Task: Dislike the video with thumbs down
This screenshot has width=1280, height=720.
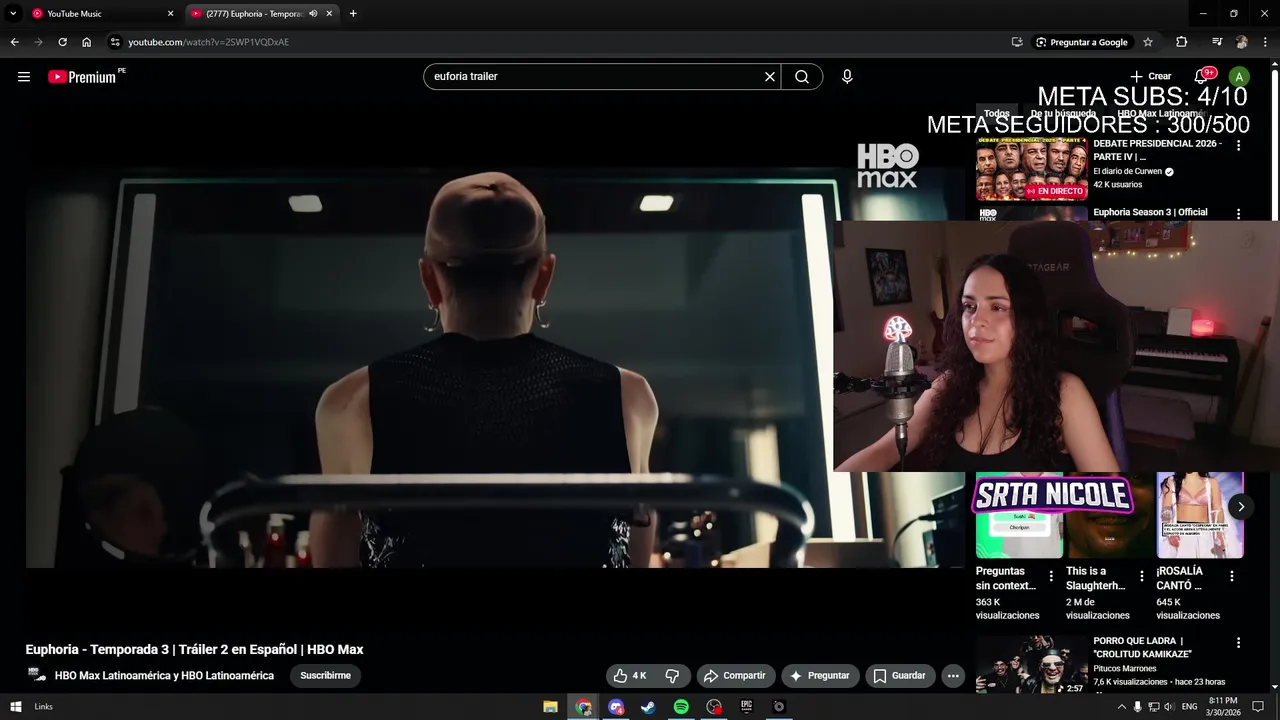Action: coord(673,676)
